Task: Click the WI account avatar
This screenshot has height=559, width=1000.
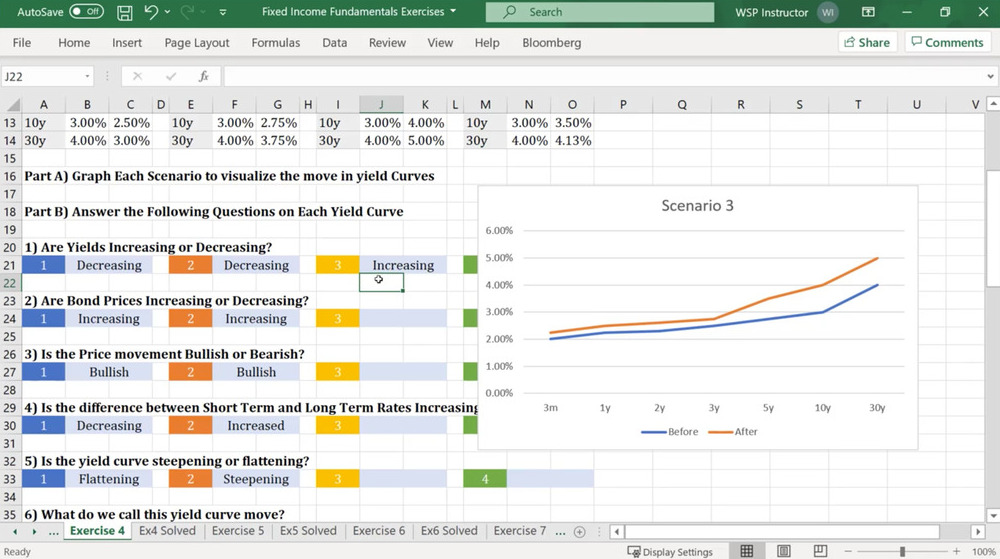Action: 827,12
